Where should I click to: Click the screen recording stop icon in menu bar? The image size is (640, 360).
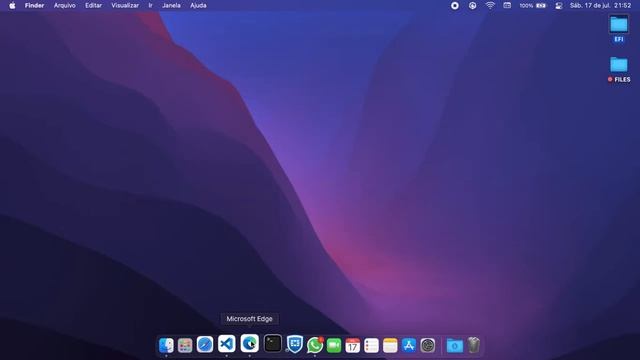click(x=455, y=6)
